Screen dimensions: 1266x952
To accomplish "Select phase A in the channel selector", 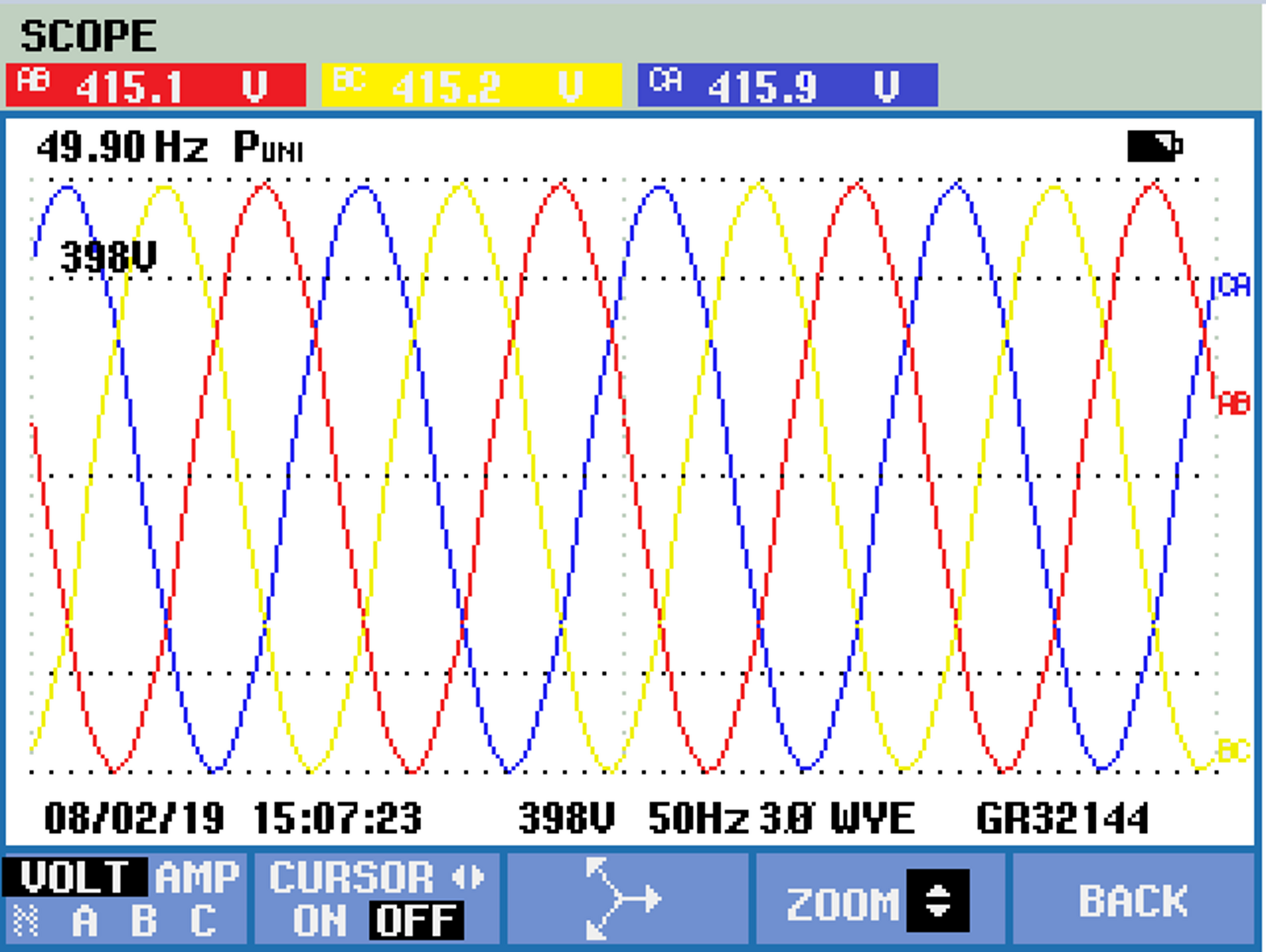I will tap(84, 921).
